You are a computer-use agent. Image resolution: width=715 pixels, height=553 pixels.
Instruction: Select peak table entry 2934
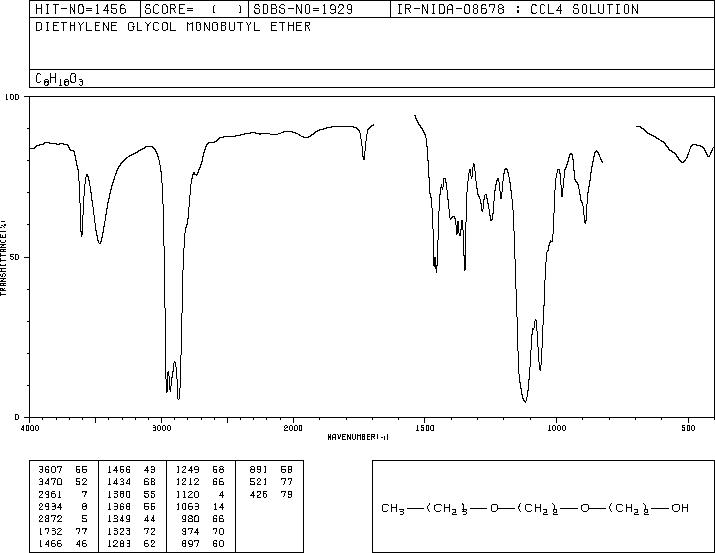[x=50, y=507]
